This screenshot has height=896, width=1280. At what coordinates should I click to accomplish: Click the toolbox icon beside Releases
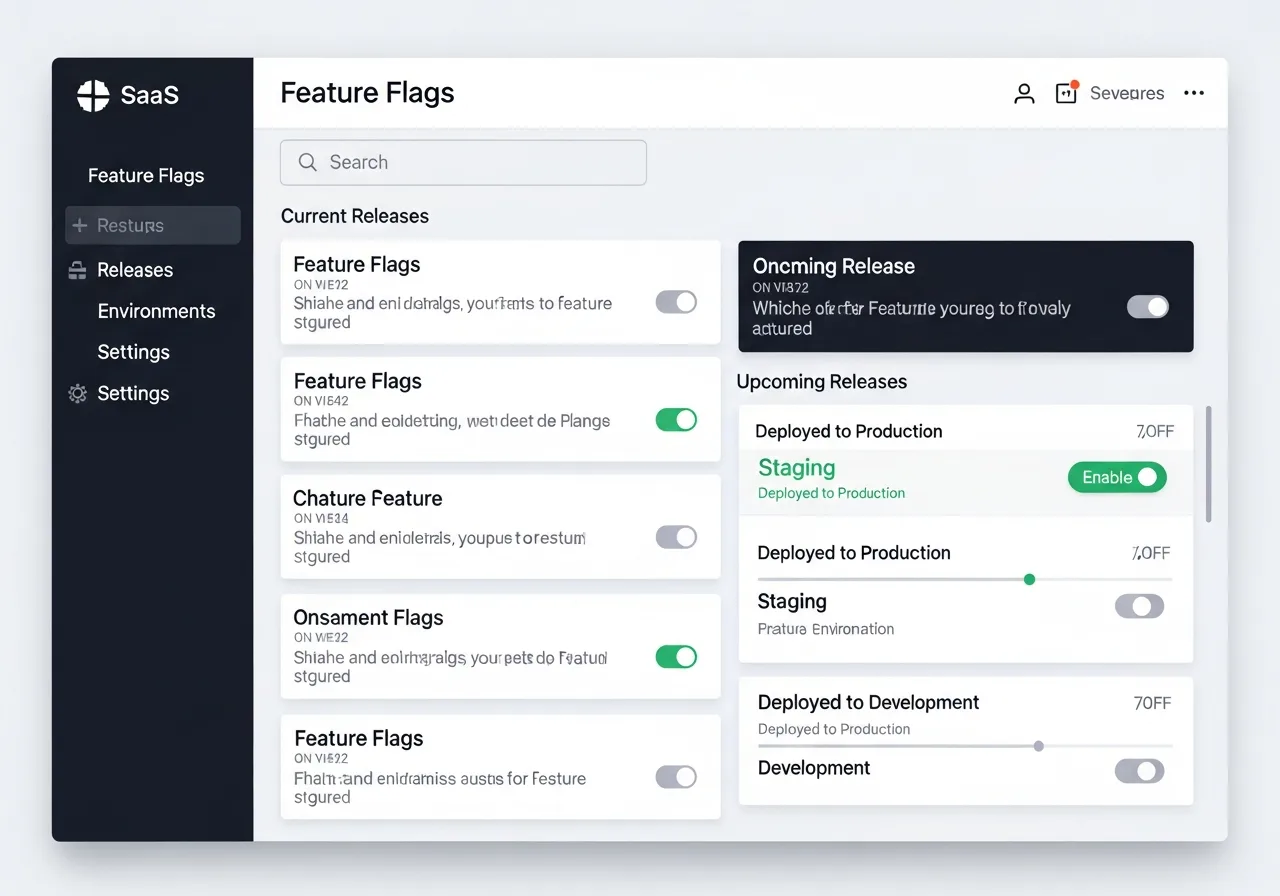coord(77,270)
